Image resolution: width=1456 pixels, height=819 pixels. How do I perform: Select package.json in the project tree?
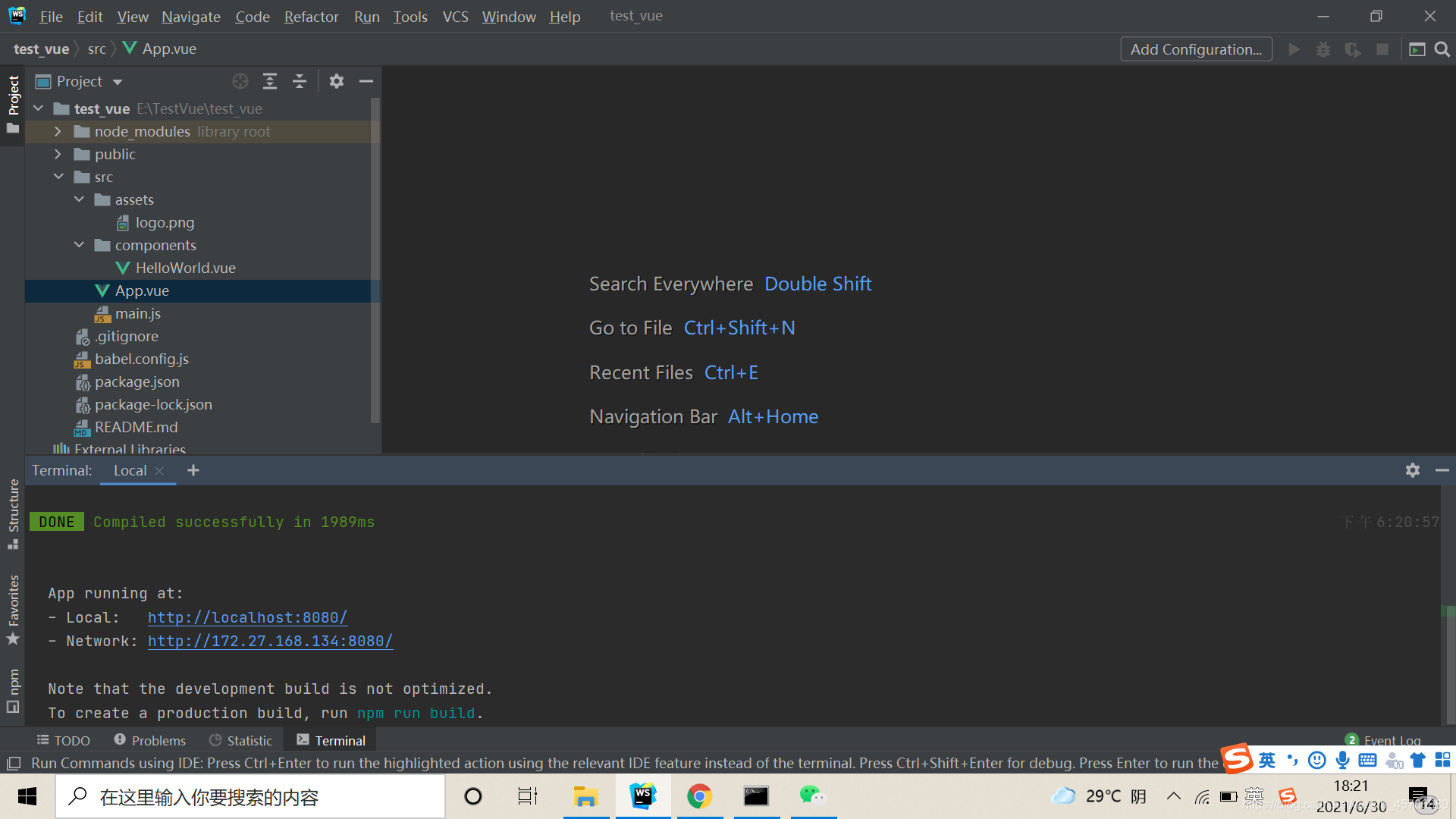136,381
